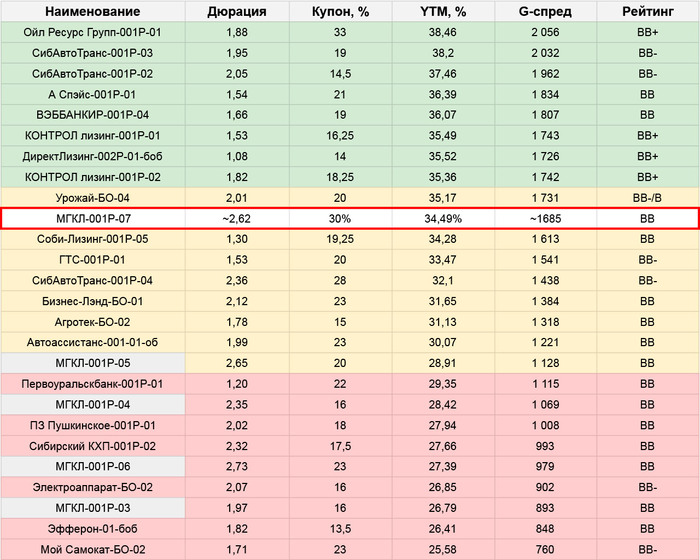Viewport: 700px width, 560px height.
Task: Click the 'G-спред' column header
Action: coord(546,12)
